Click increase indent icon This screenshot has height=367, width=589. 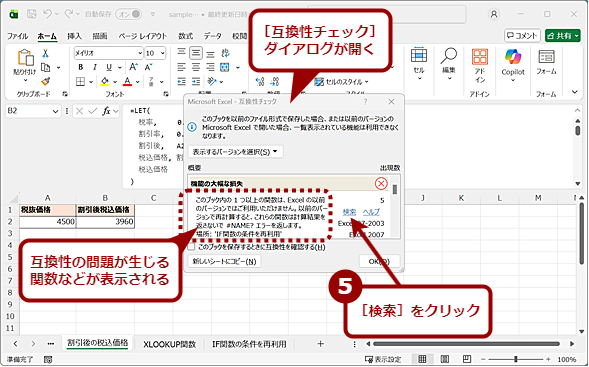click(x=196, y=82)
